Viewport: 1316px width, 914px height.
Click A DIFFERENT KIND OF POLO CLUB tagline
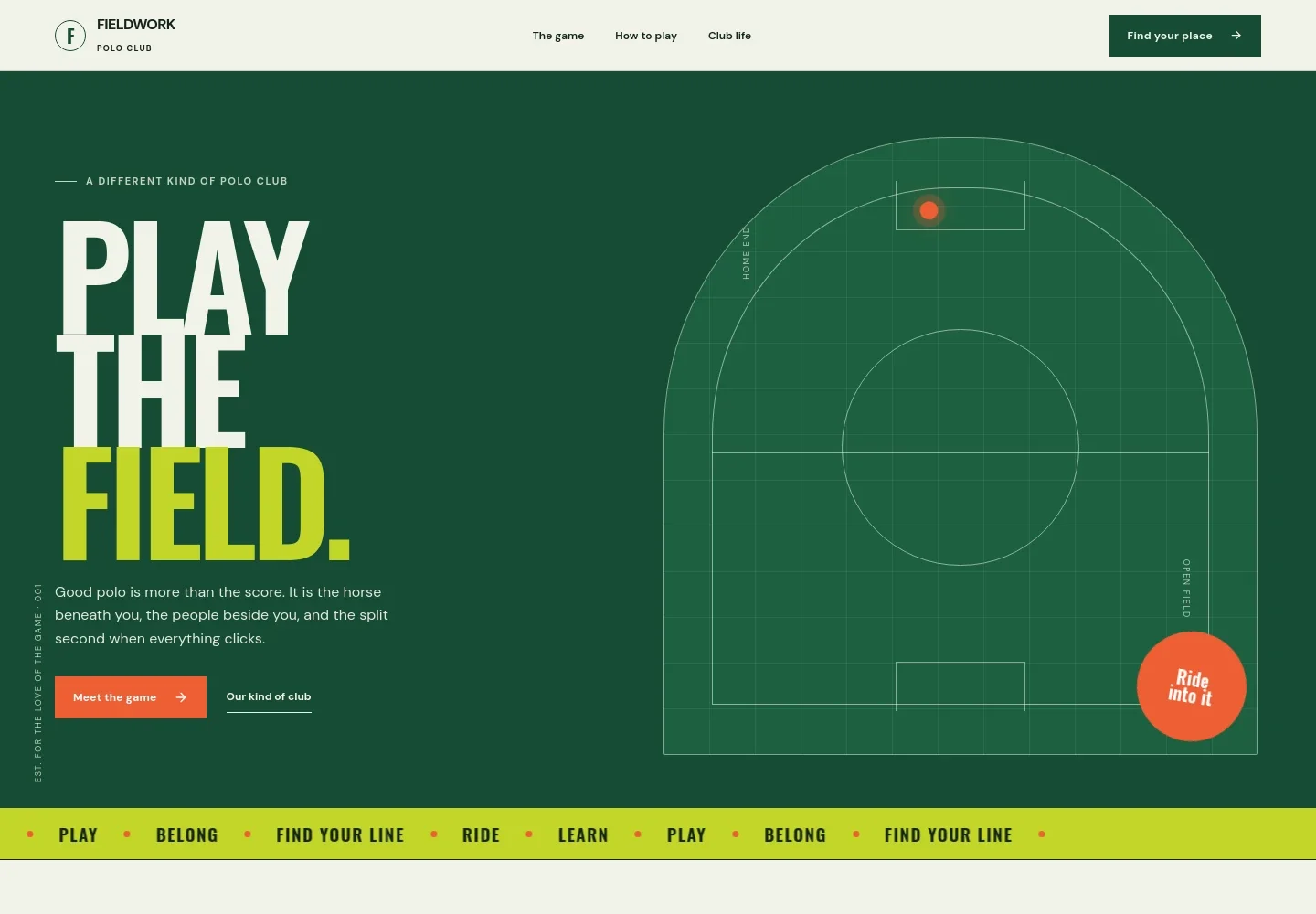[186, 181]
